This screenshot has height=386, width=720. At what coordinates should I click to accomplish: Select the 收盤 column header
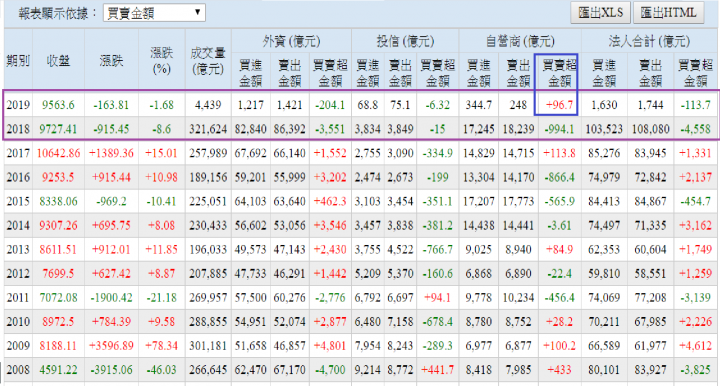58,61
